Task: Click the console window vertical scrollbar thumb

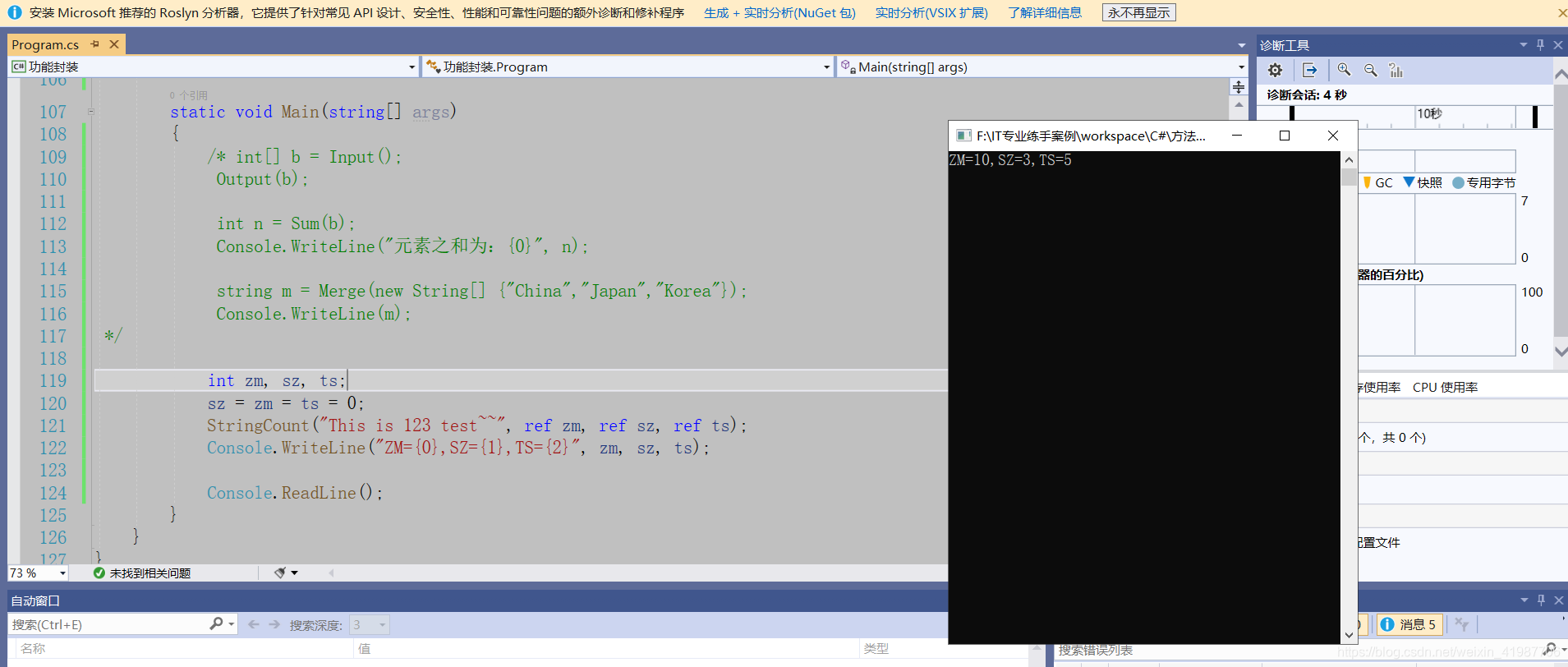Action: pyautogui.click(x=1349, y=177)
